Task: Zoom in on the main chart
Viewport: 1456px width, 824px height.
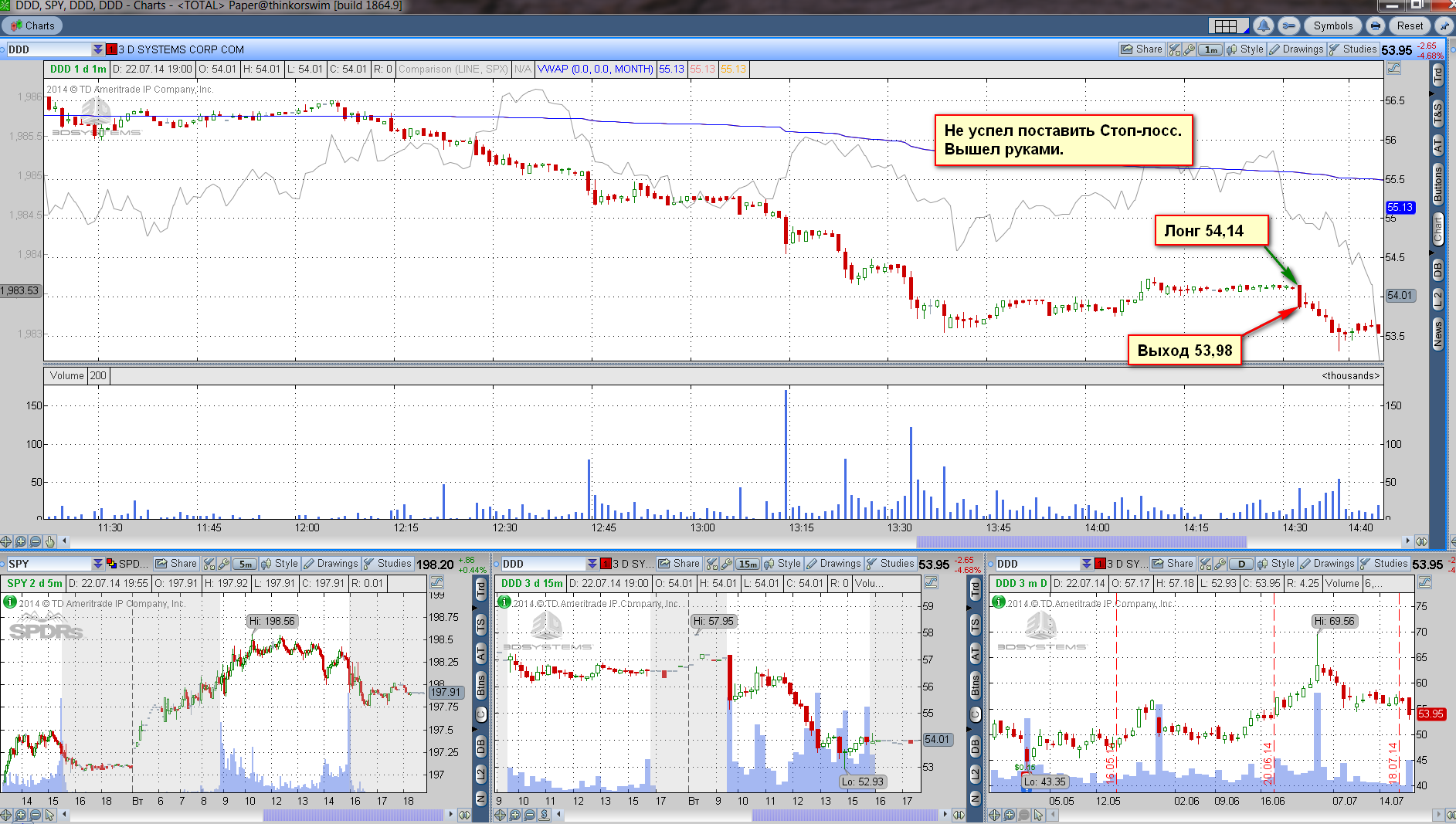Action: tap(21, 541)
